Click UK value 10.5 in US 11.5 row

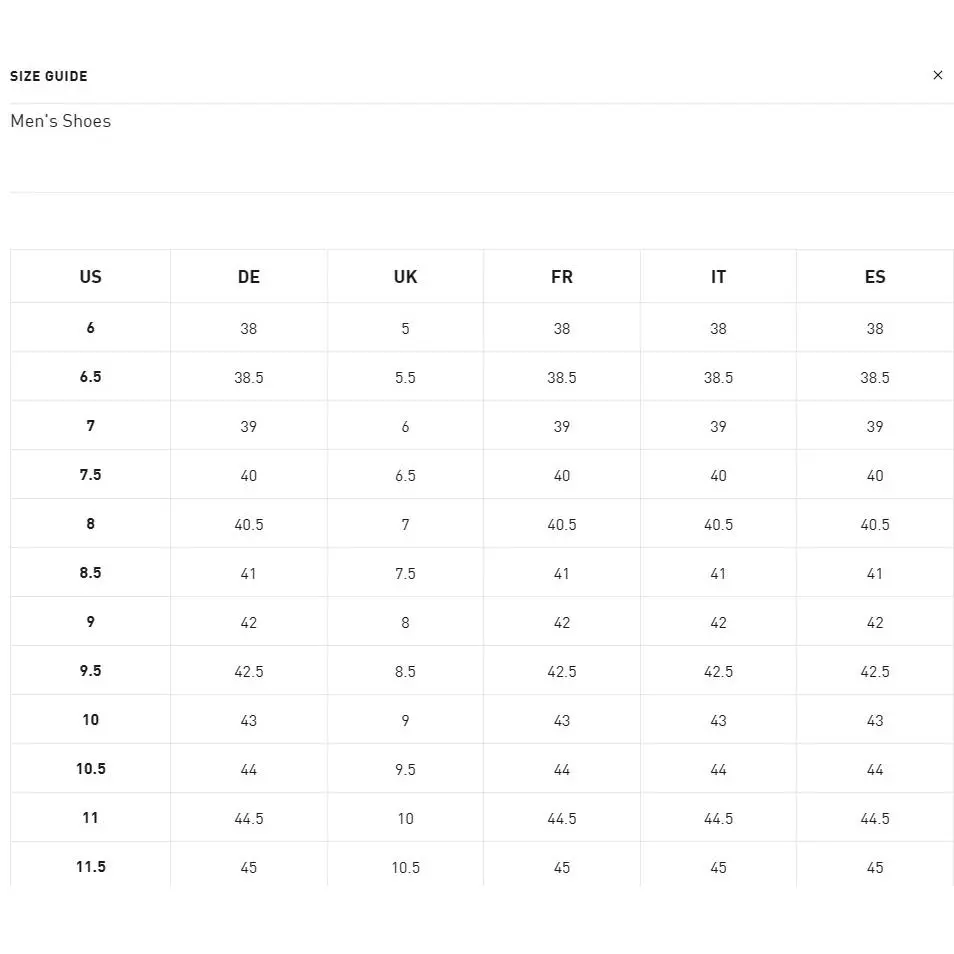(405, 868)
